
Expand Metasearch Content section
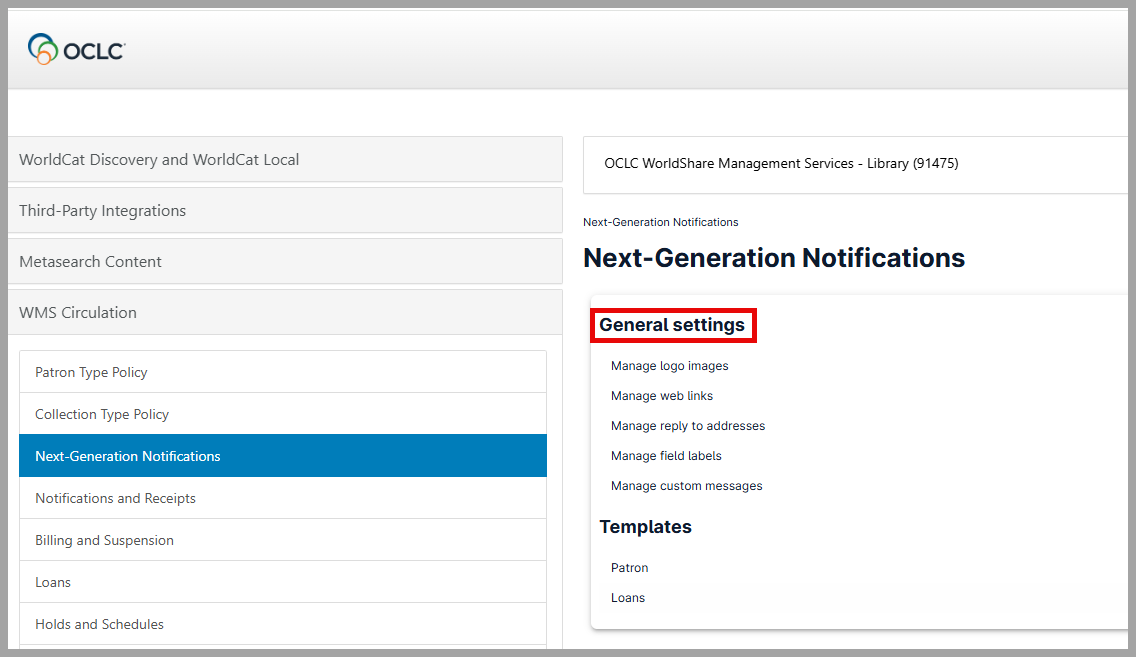coord(285,261)
